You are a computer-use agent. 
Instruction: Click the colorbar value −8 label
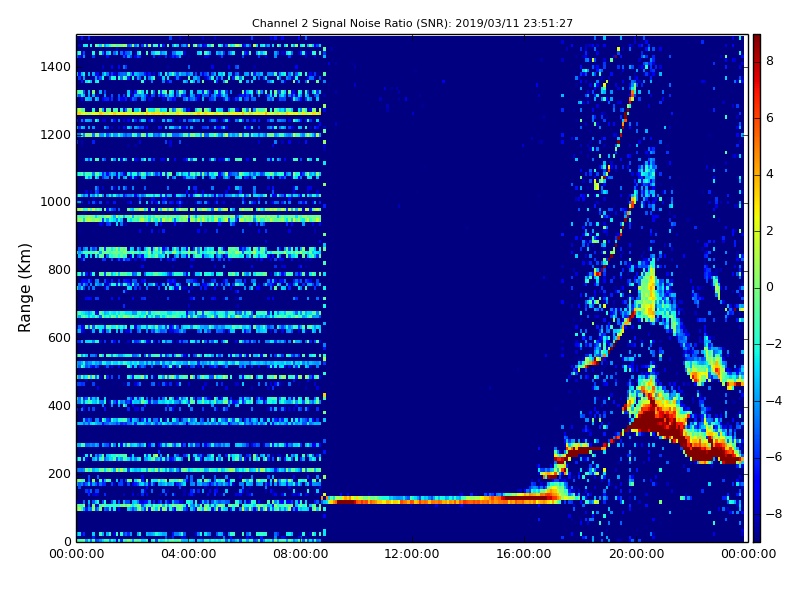coord(774,514)
